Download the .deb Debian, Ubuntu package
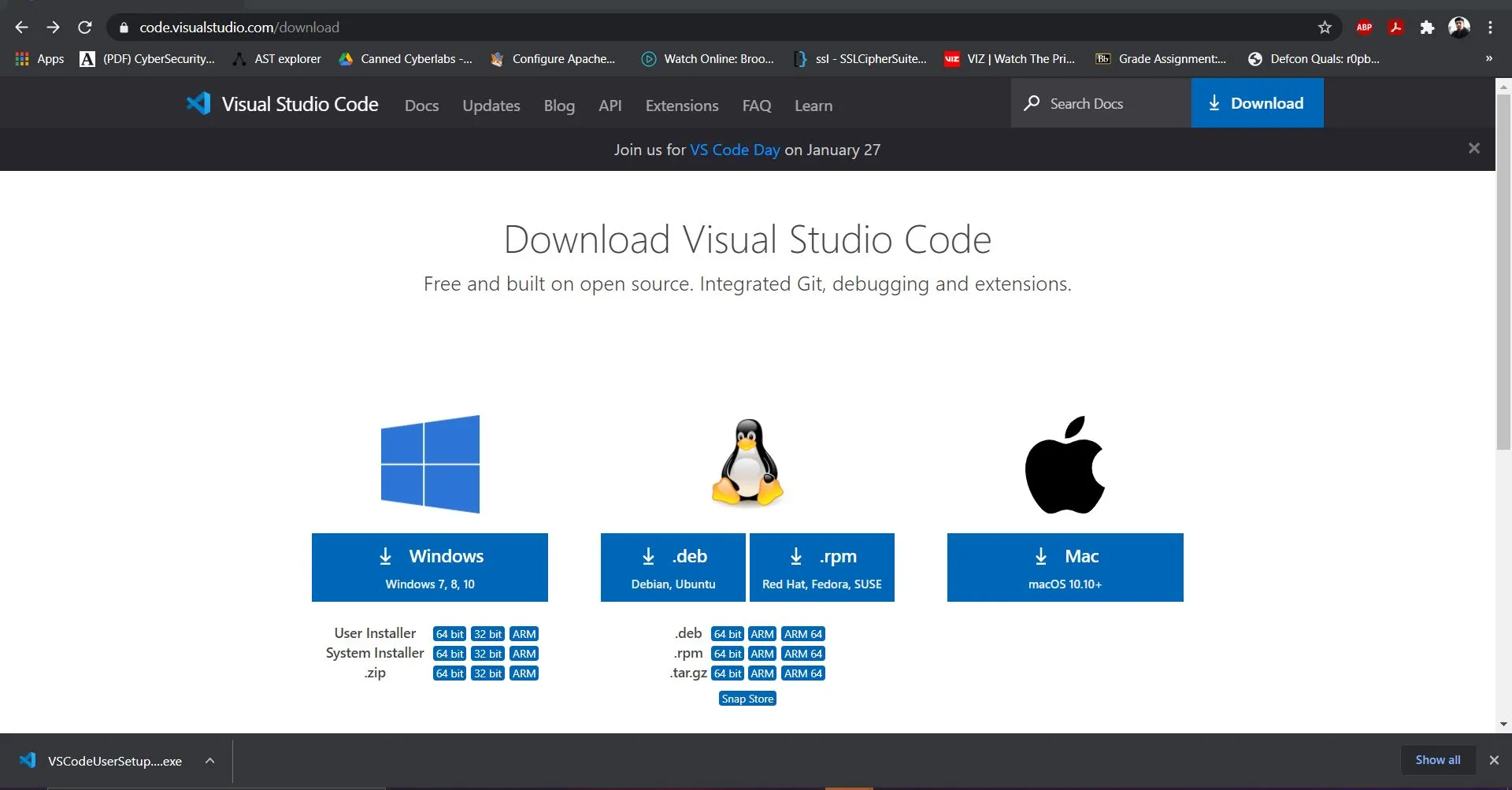Screen dimensions: 1512x790 click(x=673, y=567)
